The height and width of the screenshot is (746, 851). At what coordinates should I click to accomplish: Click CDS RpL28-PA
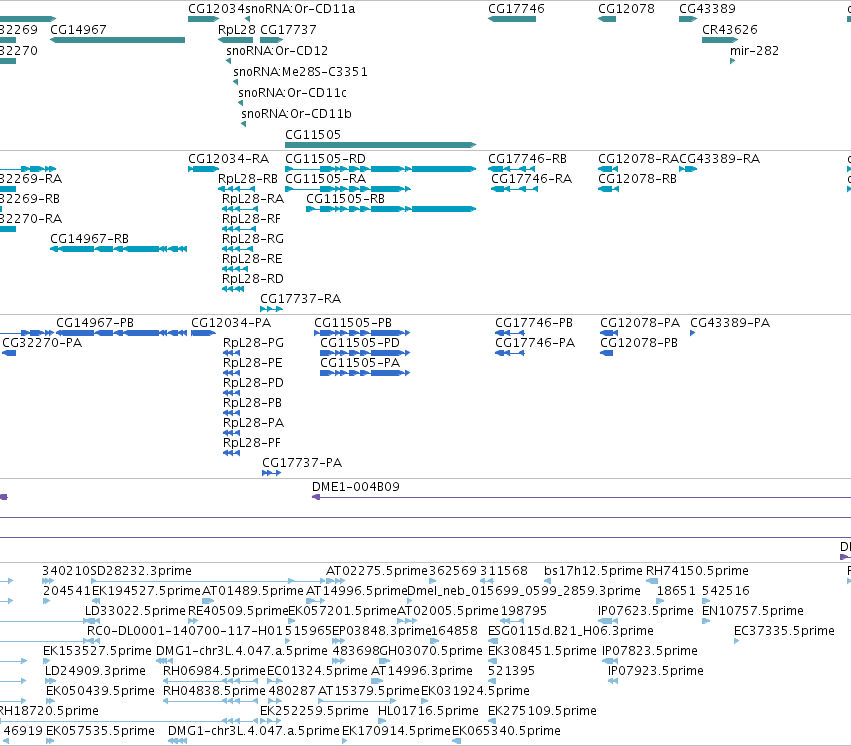point(253,423)
